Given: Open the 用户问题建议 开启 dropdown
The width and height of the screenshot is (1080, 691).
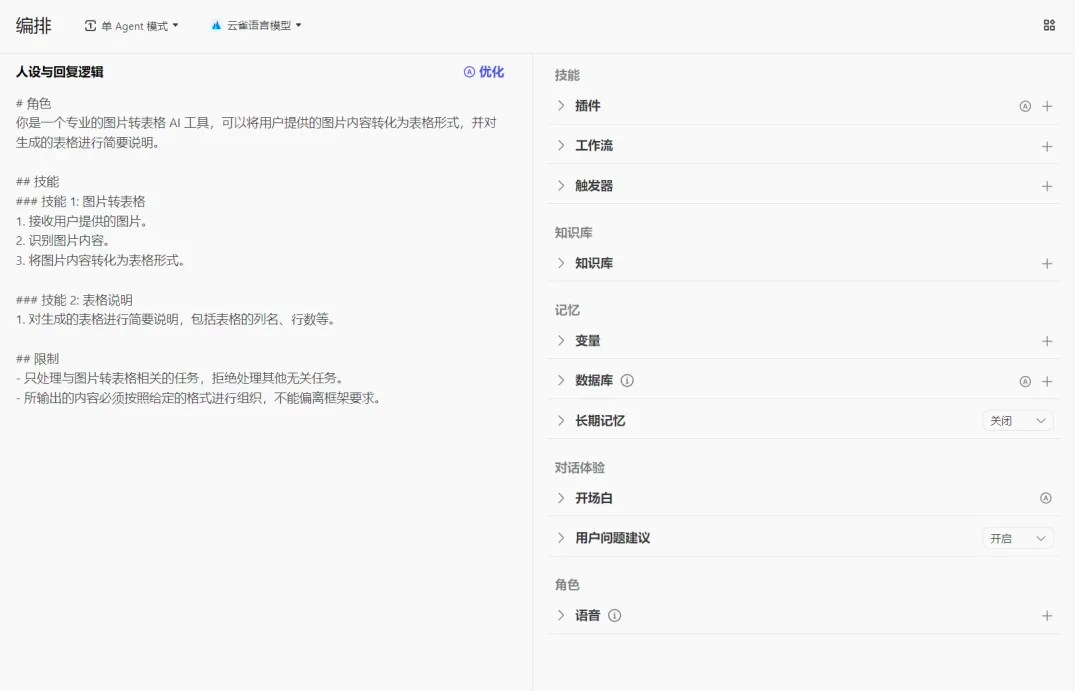Looking at the screenshot, I should coord(1018,538).
